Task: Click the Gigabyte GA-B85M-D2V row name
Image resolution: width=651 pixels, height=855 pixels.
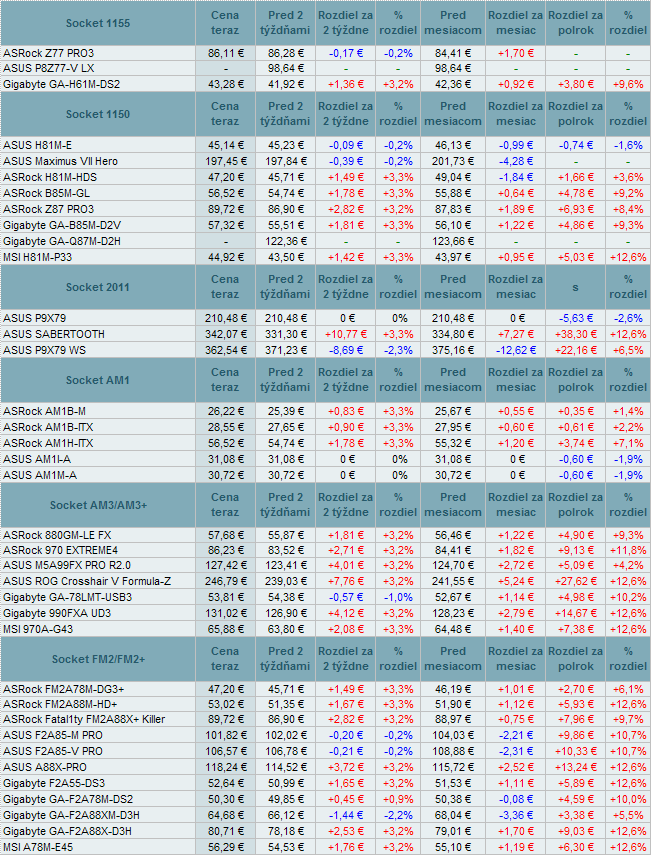Action: click(x=62, y=225)
